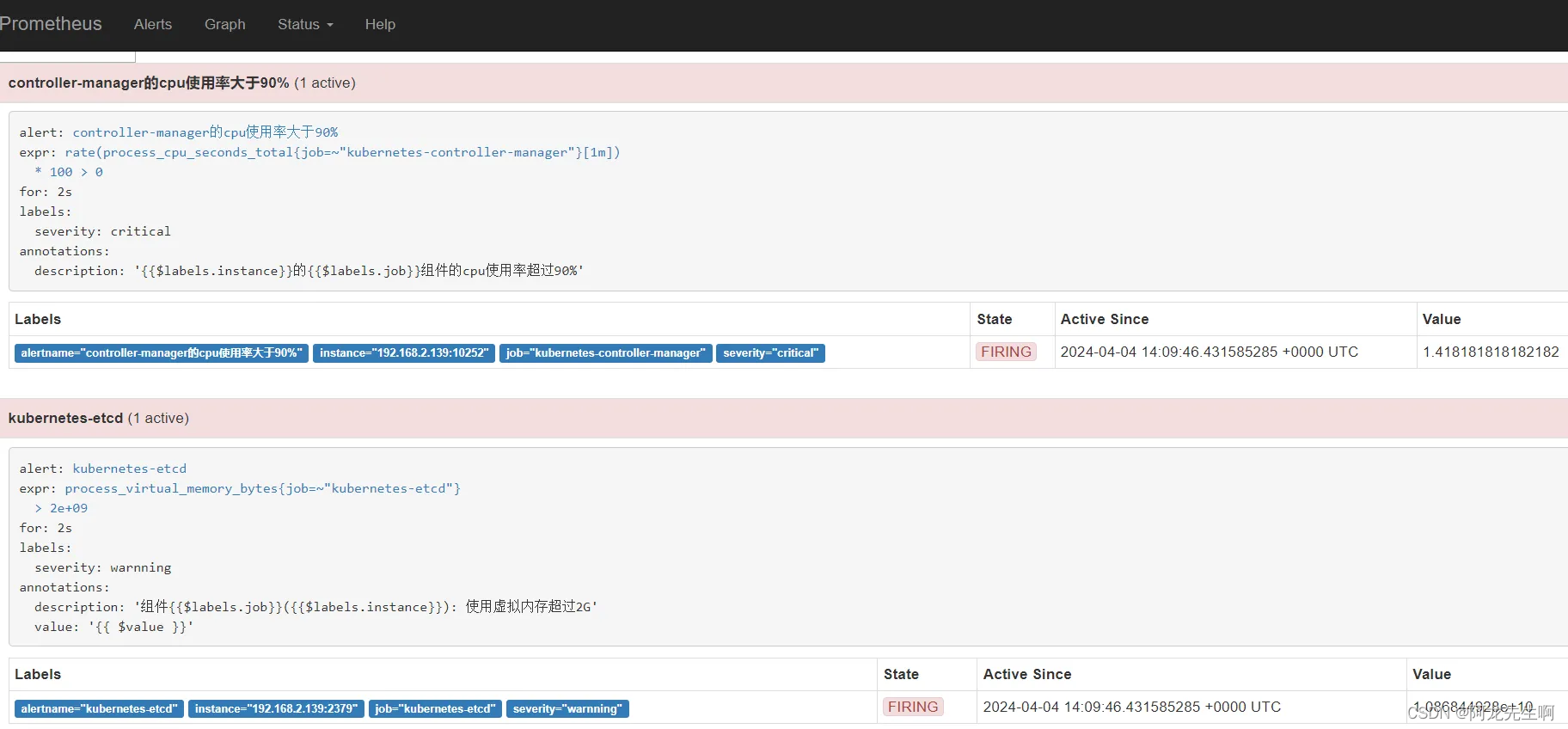Click the '* 100 > 0' expression continuation
This screenshot has width=1568, height=729.
(x=69, y=172)
